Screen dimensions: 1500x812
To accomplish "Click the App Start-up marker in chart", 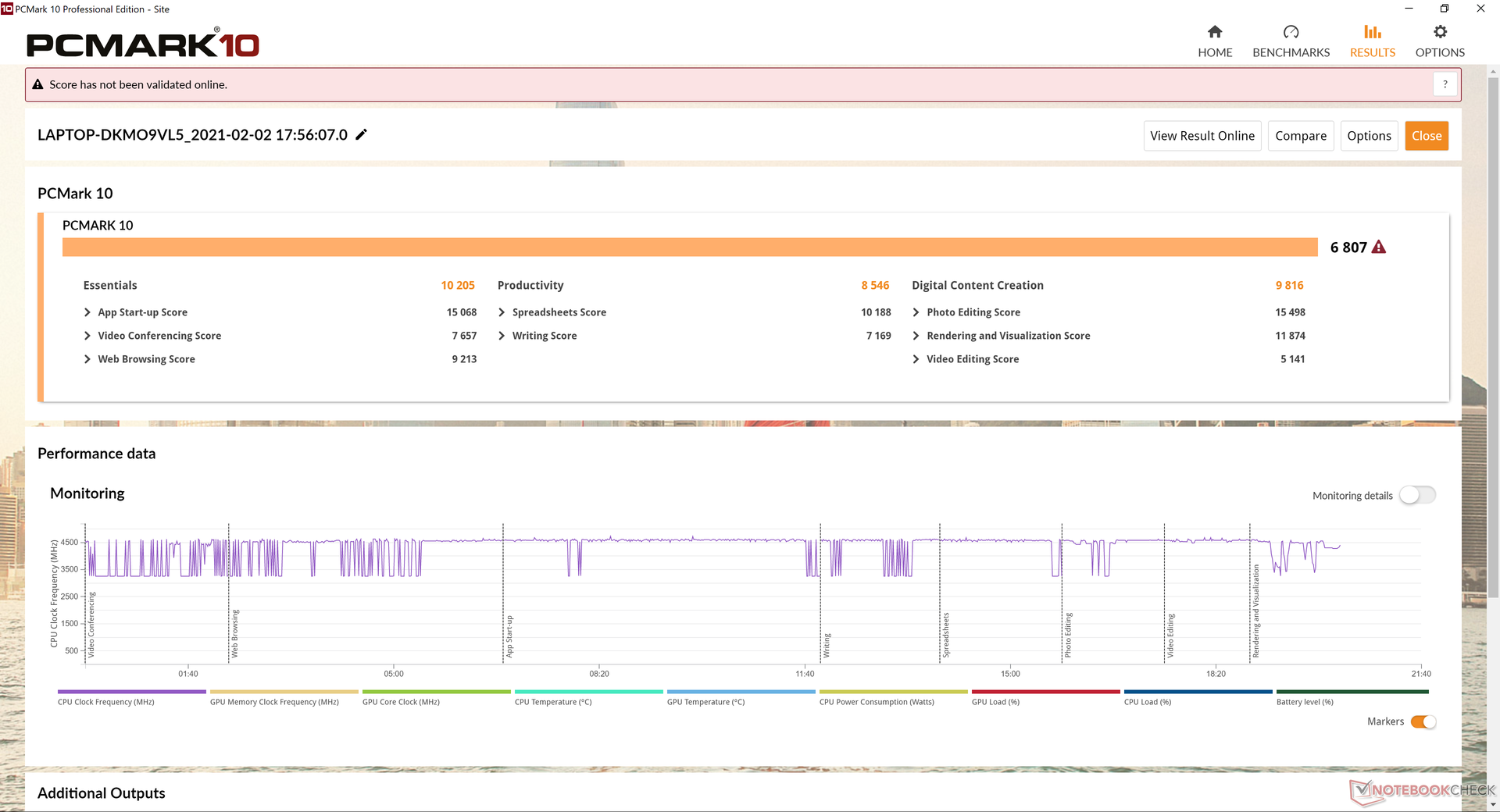I will (x=509, y=636).
